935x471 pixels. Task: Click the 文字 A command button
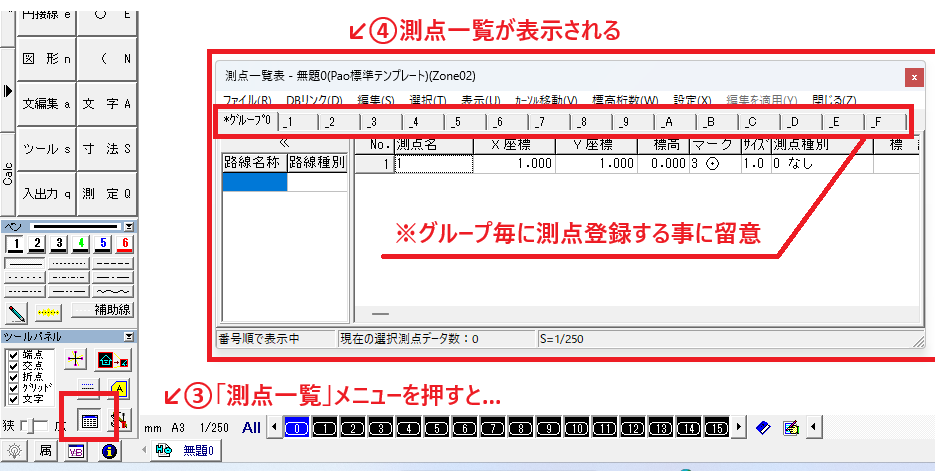click(x=107, y=104)
